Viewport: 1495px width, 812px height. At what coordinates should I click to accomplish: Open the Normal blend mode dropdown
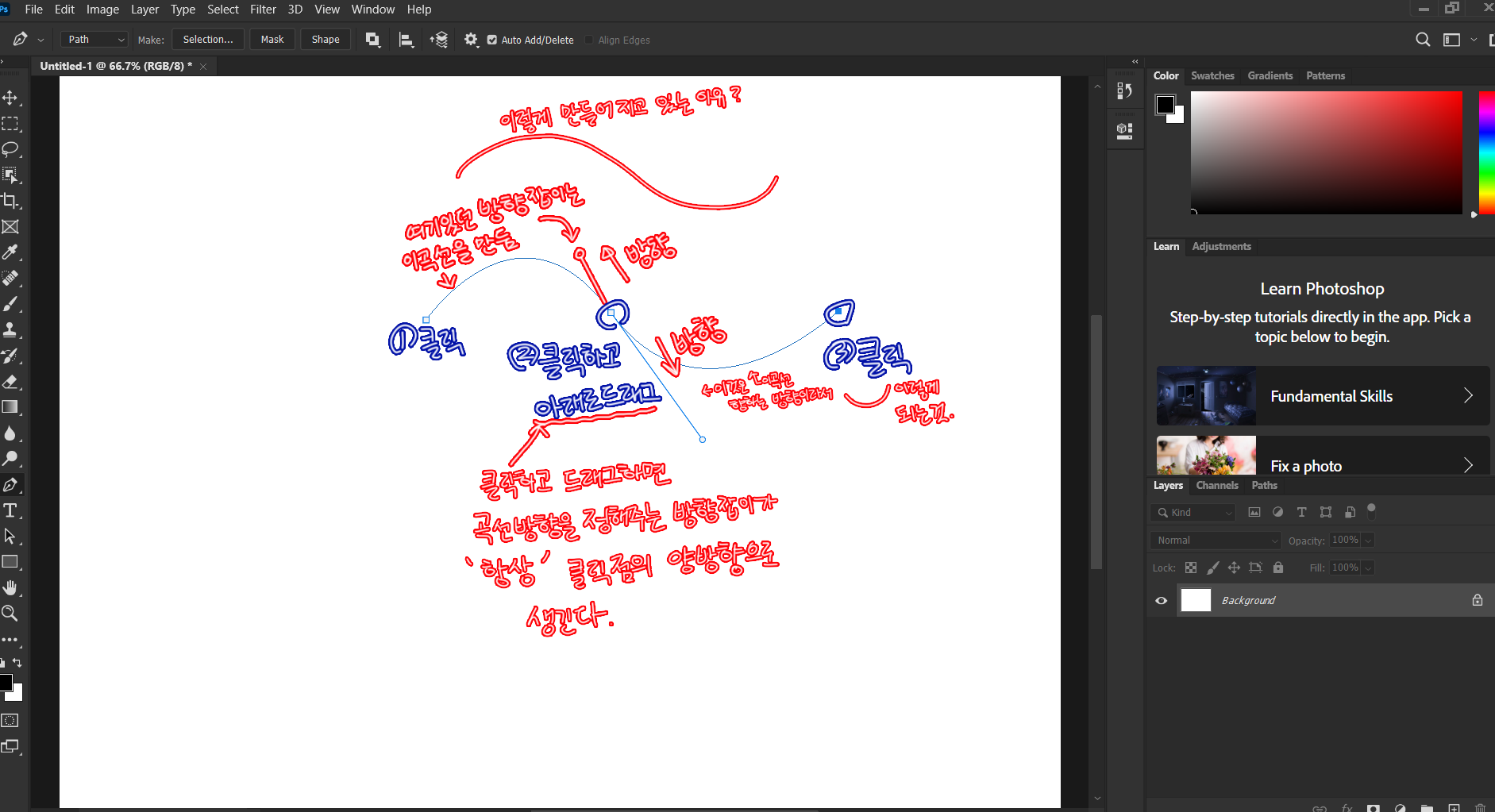point(1216,541)
